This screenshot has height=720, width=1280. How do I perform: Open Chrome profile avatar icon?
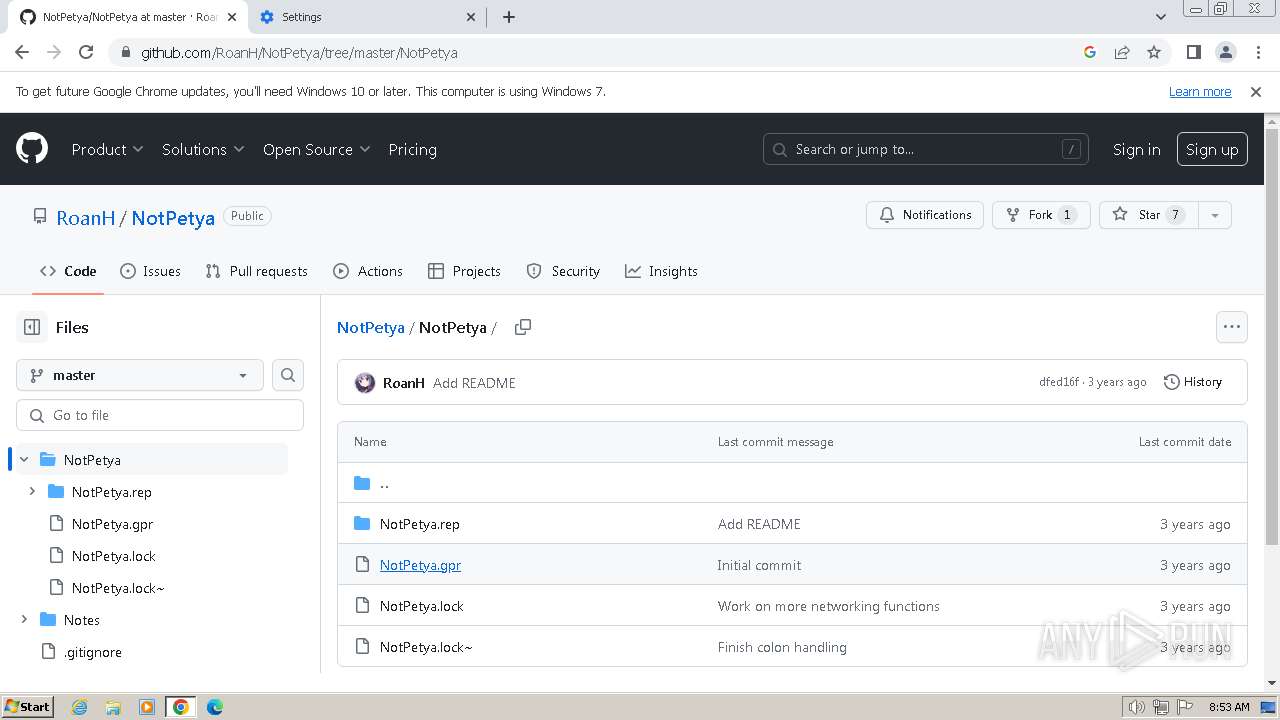coord(1225,52)
